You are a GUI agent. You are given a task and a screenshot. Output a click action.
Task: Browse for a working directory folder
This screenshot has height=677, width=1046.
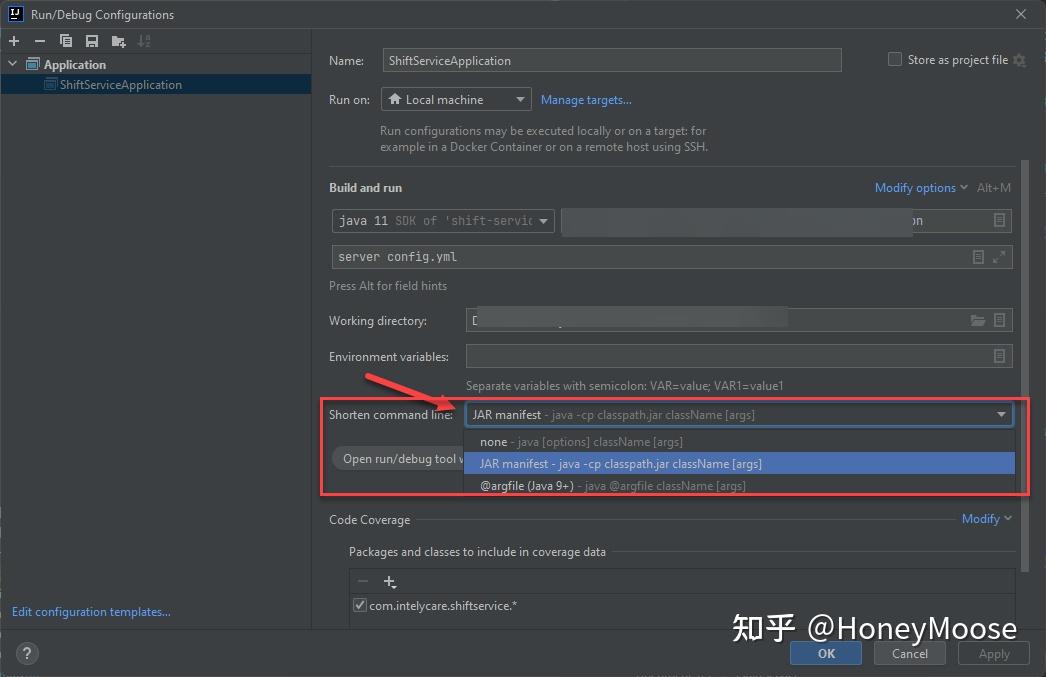point(978,320)
